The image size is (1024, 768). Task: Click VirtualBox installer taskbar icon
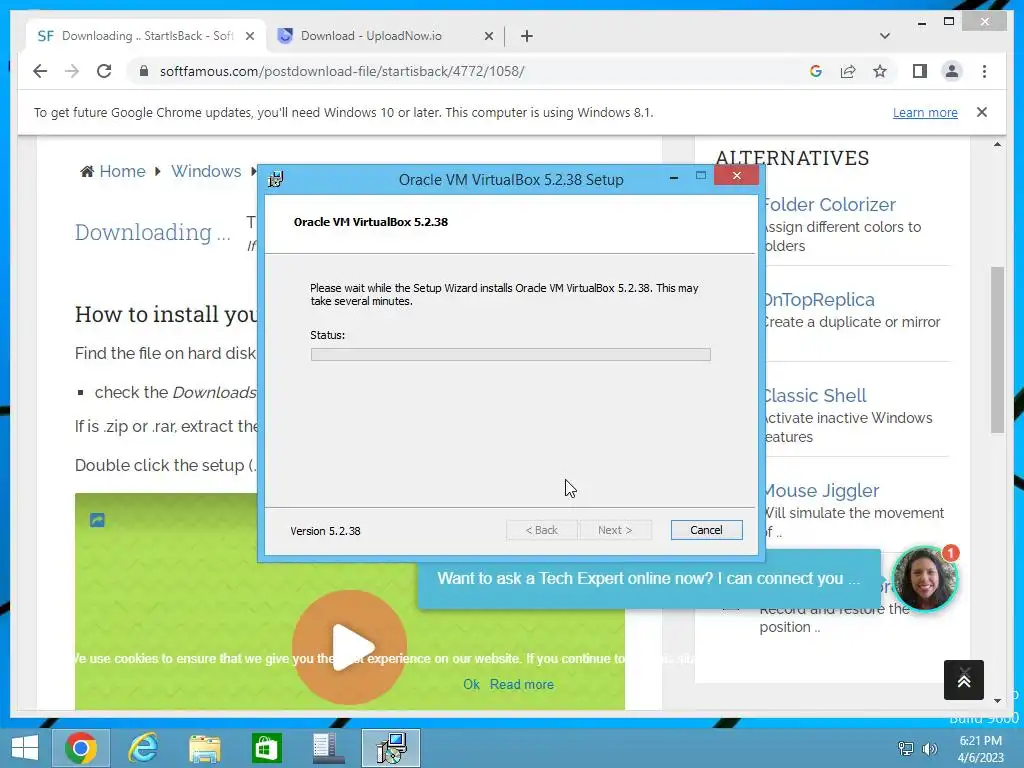(x=391, y=748)
